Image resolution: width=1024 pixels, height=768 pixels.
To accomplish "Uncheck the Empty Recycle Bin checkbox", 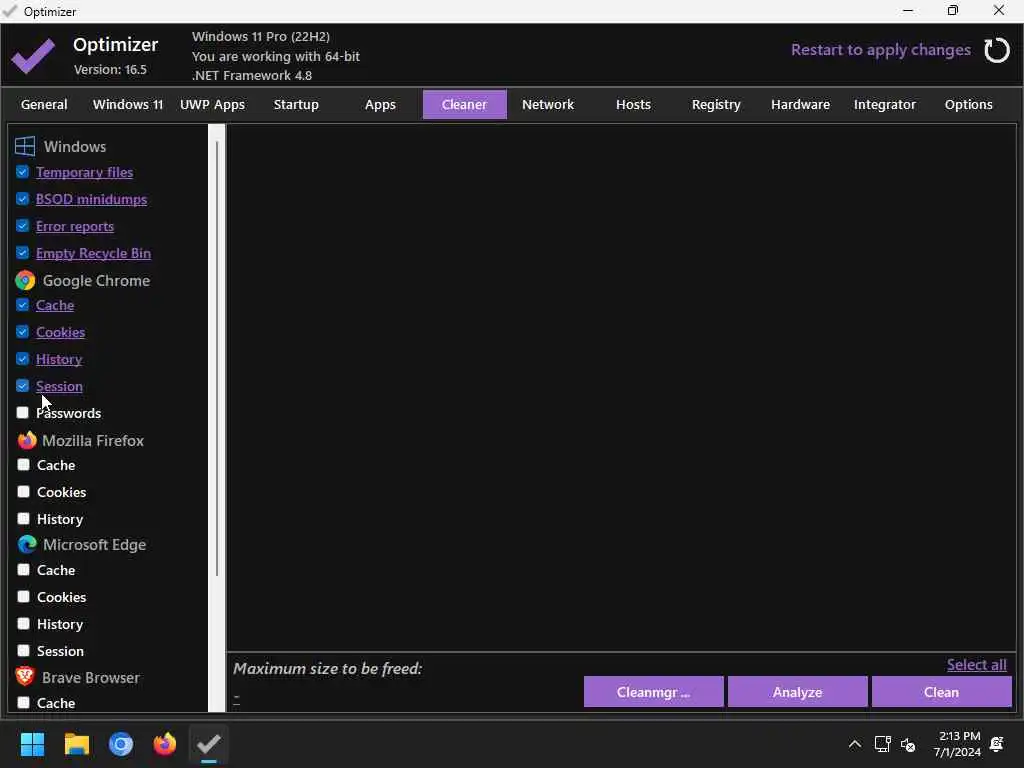I will click(x=22, y=253).
